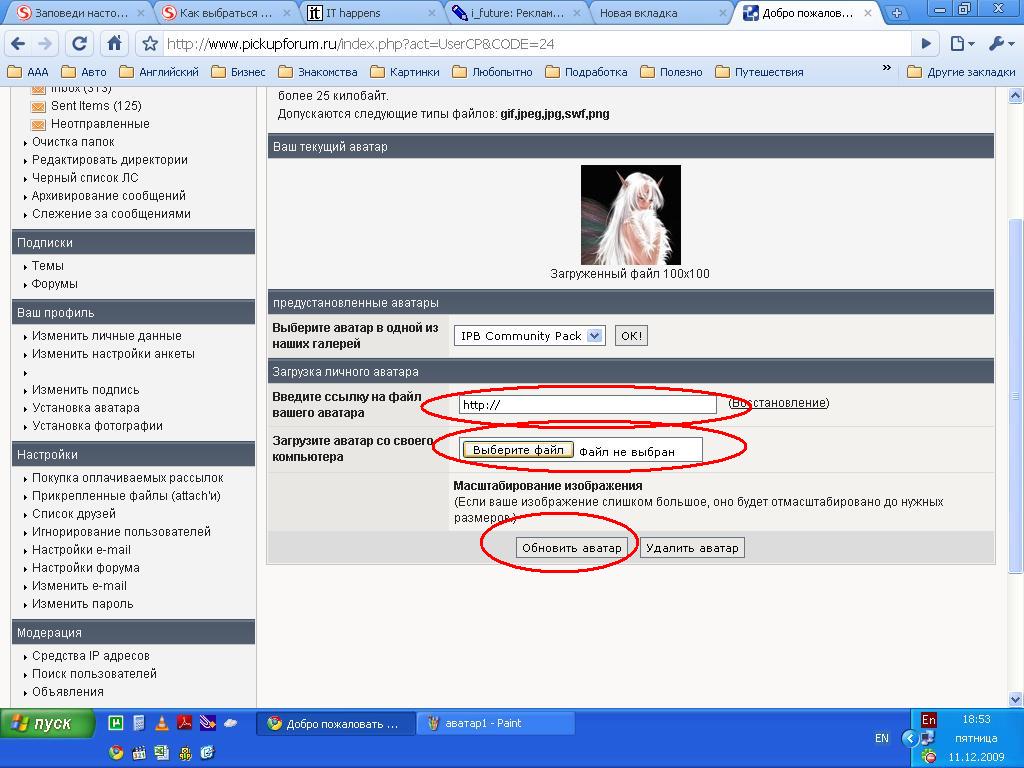Click the Выберите файл upload button
Viewport: 1024px width, 768px height.
pos(518,450)
